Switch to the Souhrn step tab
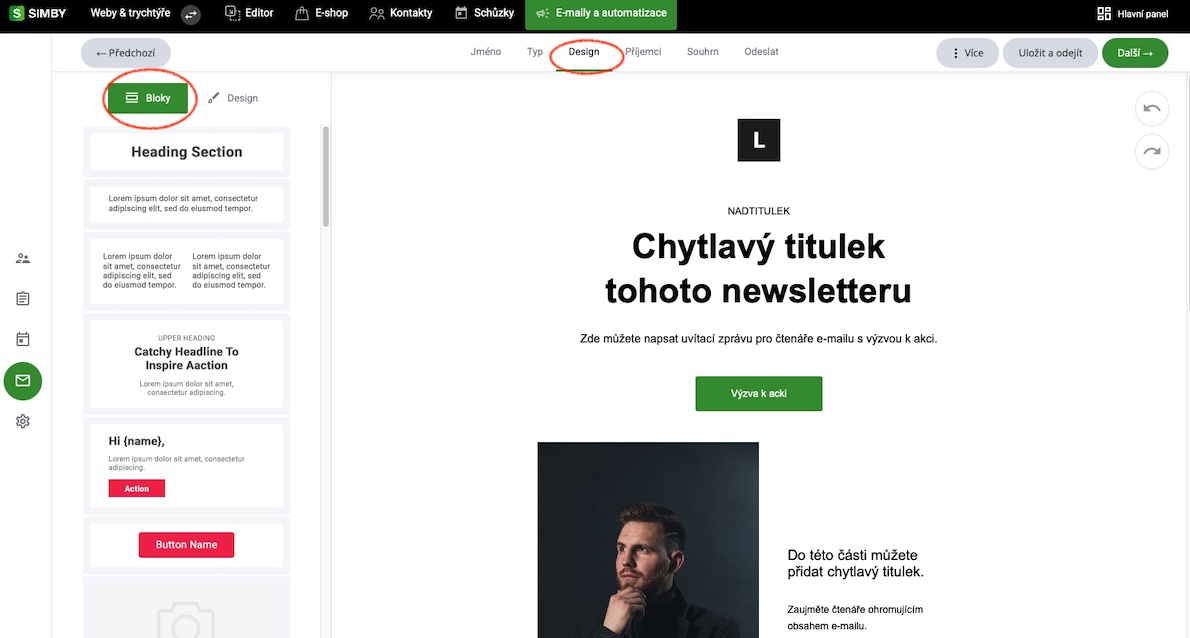Screen dimensions: 1190x638 703,52
